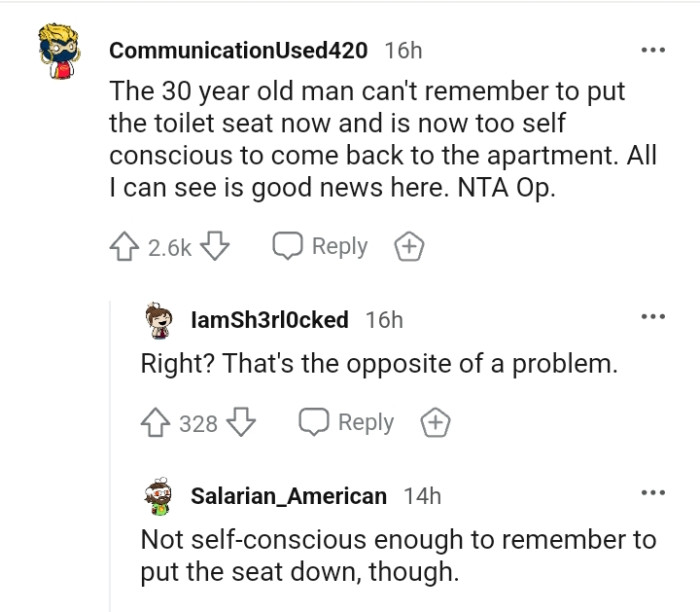
Task: Collapse thread using the left vertical line
Action: coord(111,450)
